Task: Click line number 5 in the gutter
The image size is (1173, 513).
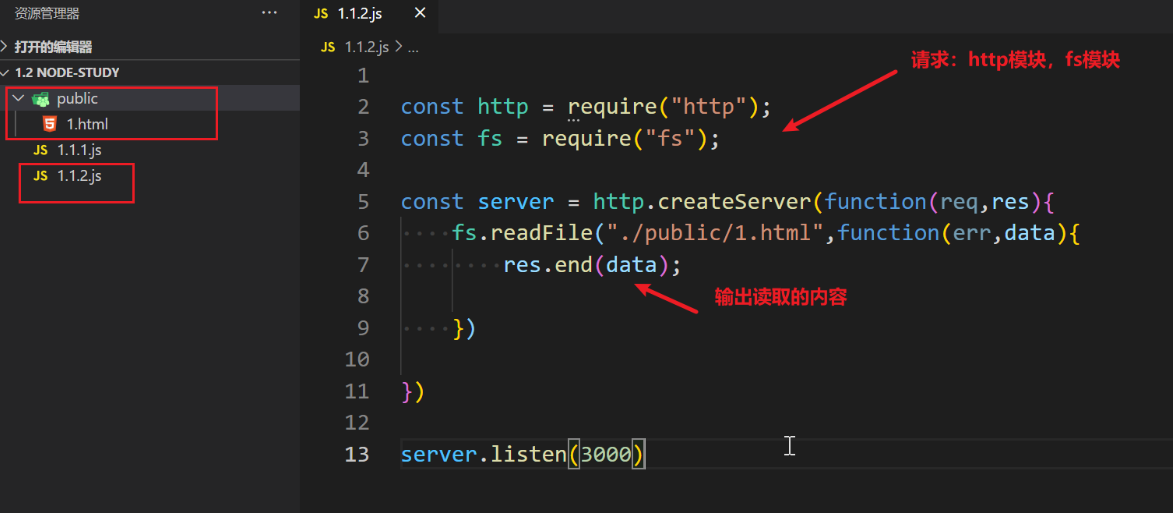Action: (362, 201)
